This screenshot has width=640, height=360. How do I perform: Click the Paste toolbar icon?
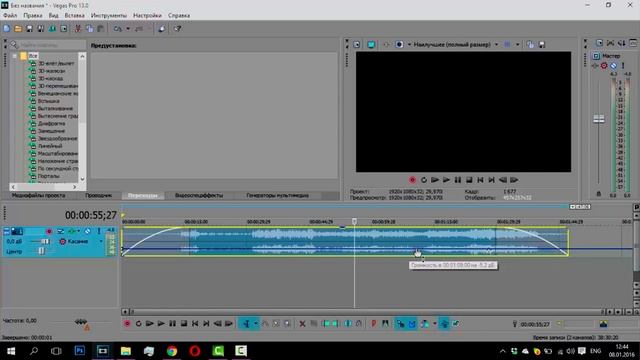(100, 29)
